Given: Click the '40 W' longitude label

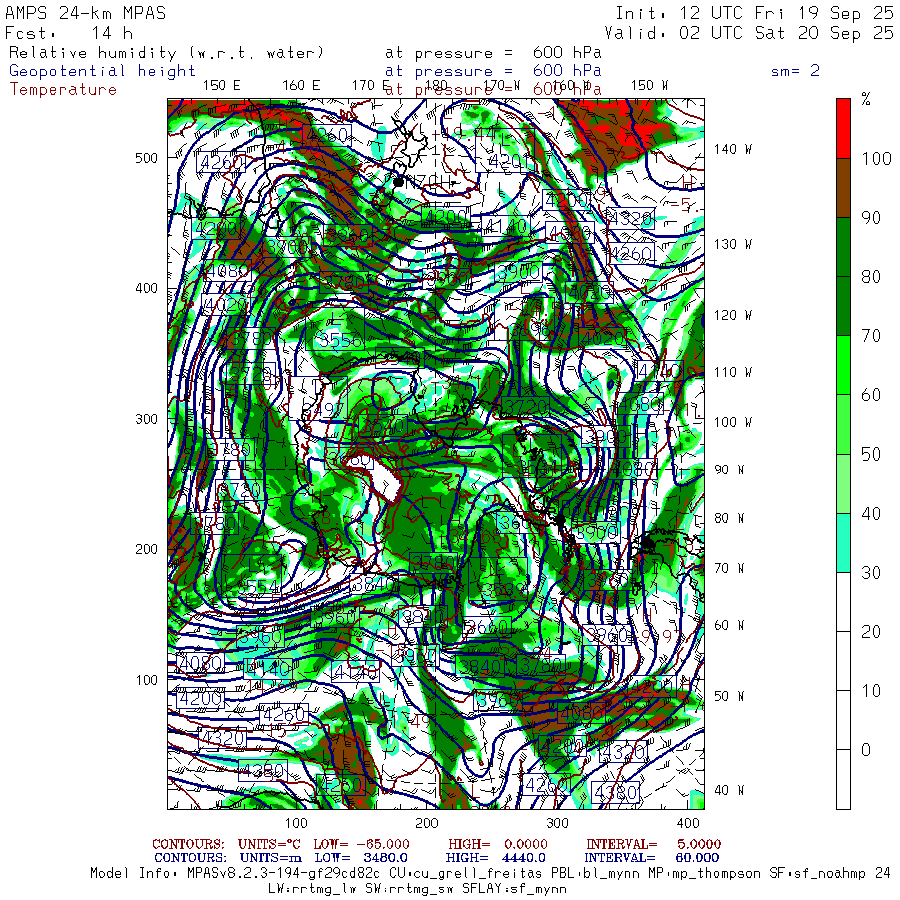Looking at the screenshot, I should pyautogui.click(x=729, y=790).
